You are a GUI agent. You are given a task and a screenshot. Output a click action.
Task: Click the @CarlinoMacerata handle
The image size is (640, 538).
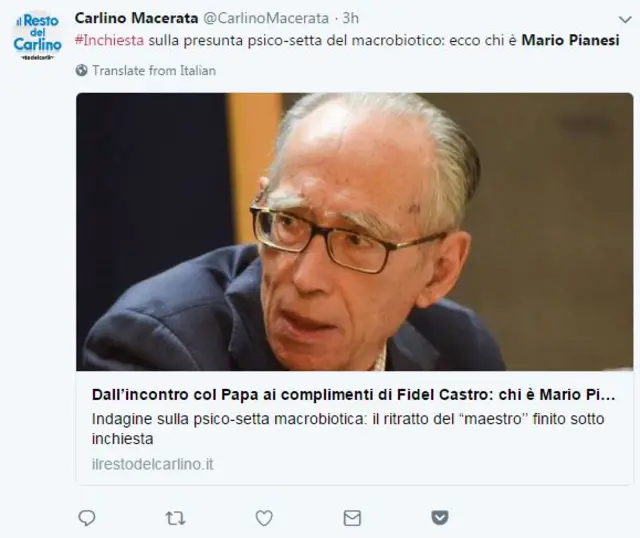pos(266,18)
